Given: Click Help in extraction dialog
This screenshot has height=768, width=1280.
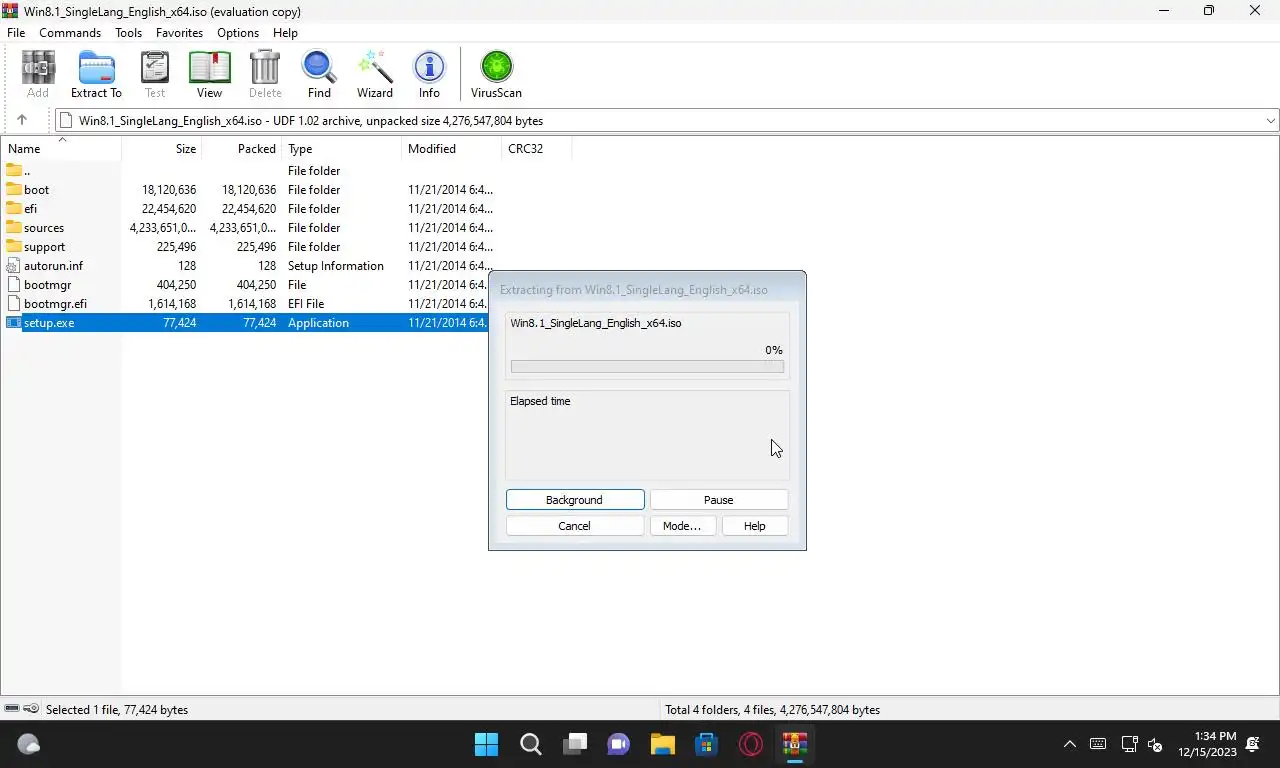Looking at the screenshot, I should [x=755, y=526].
